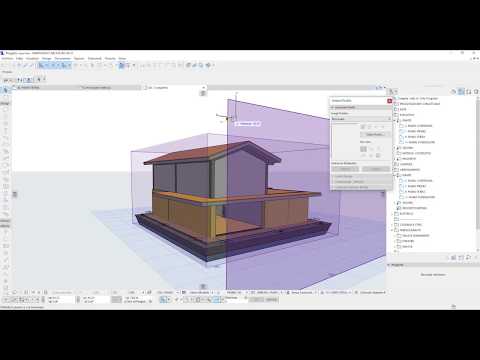Open the Archivio menu

point(7,58)
